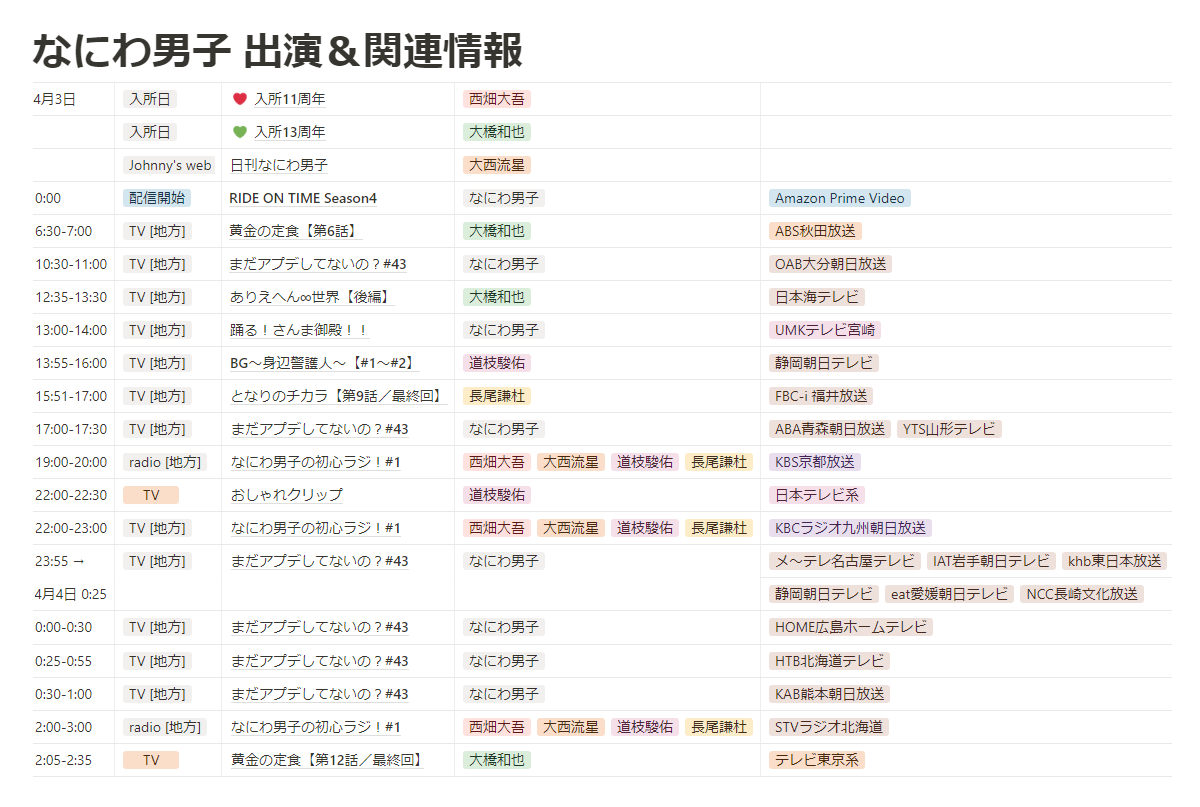Click the 西畑大吾 tag in 入所11周年 row
The height and width of the screenshot is (807, 1200).
click(497, 99)
